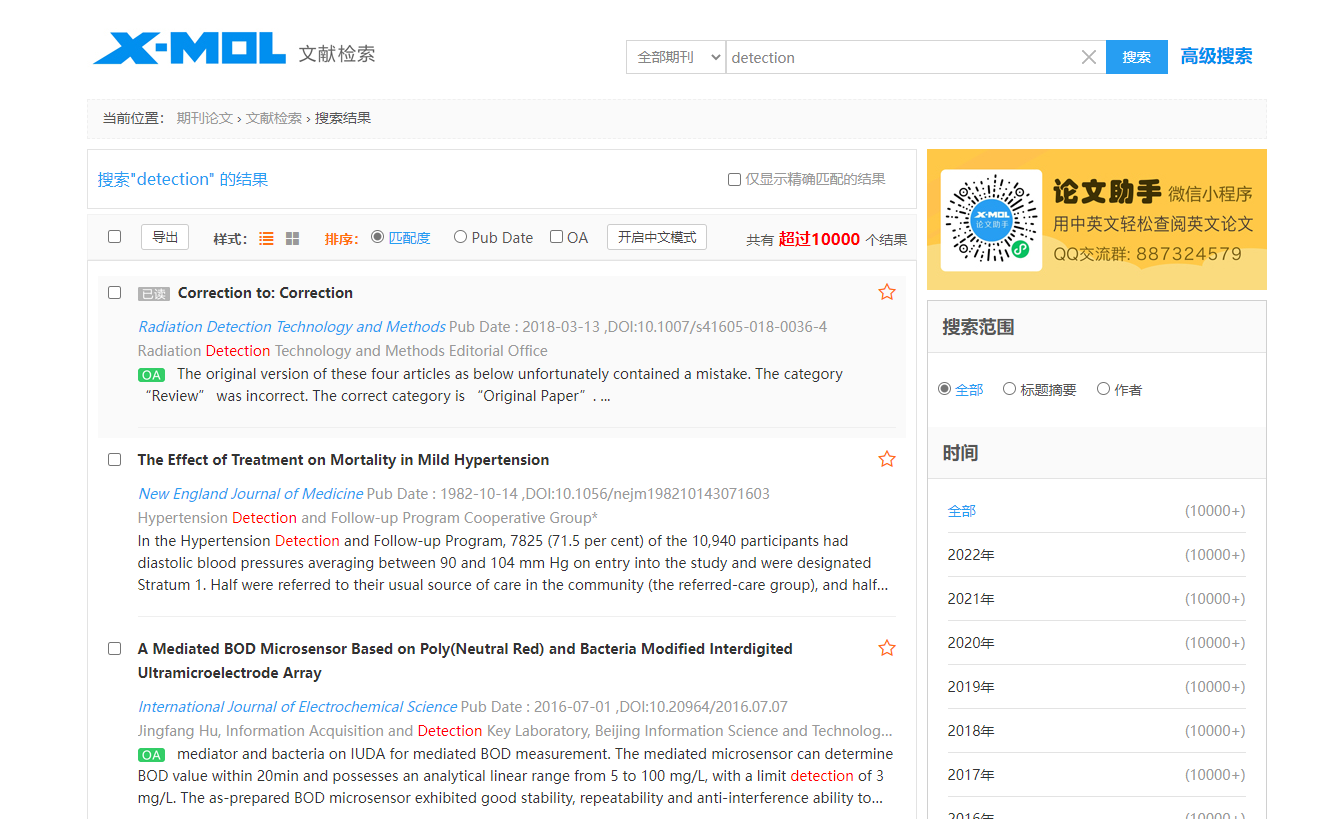Enable 仅显示精确匹配的结果 checkbox
The height and width of the screenshot is (819, 1326).
734,180
